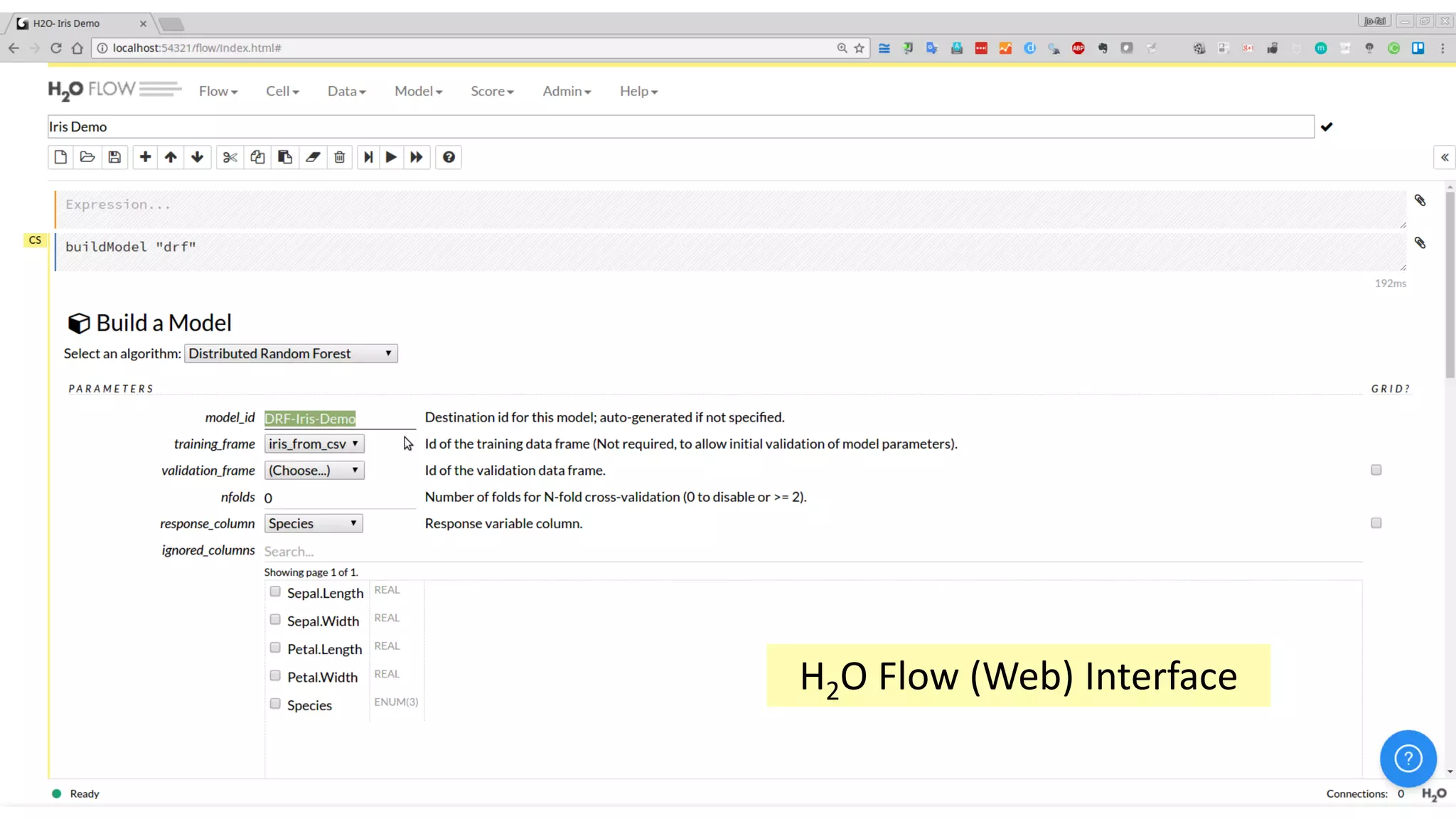Screen dimensions: 1456x819
Task: Tick the Sepal.Width ignored column checkbox
Action: pyautogui.click(x=275, y=619)
